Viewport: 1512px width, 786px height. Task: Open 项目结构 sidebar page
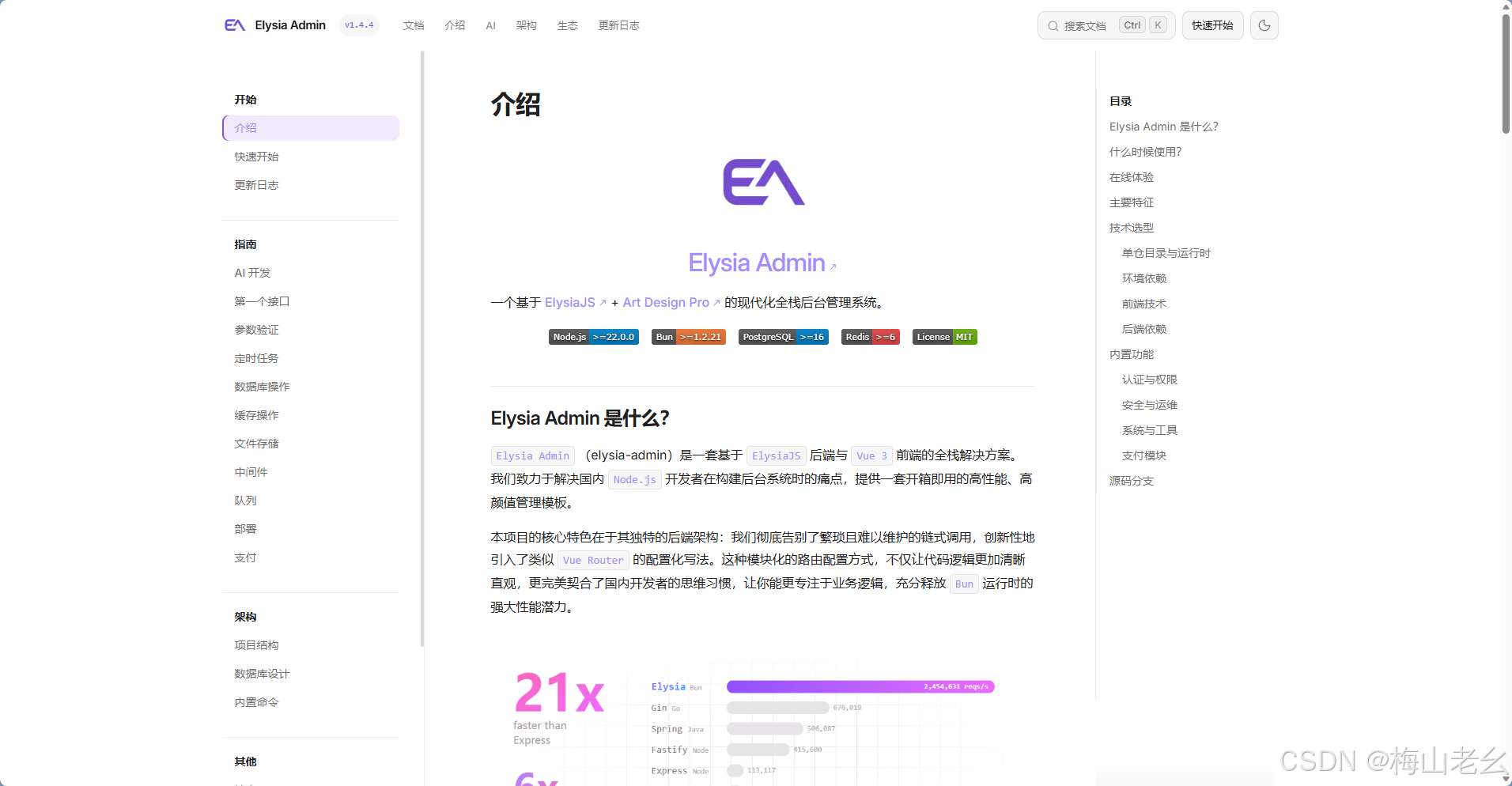(256, 645)
